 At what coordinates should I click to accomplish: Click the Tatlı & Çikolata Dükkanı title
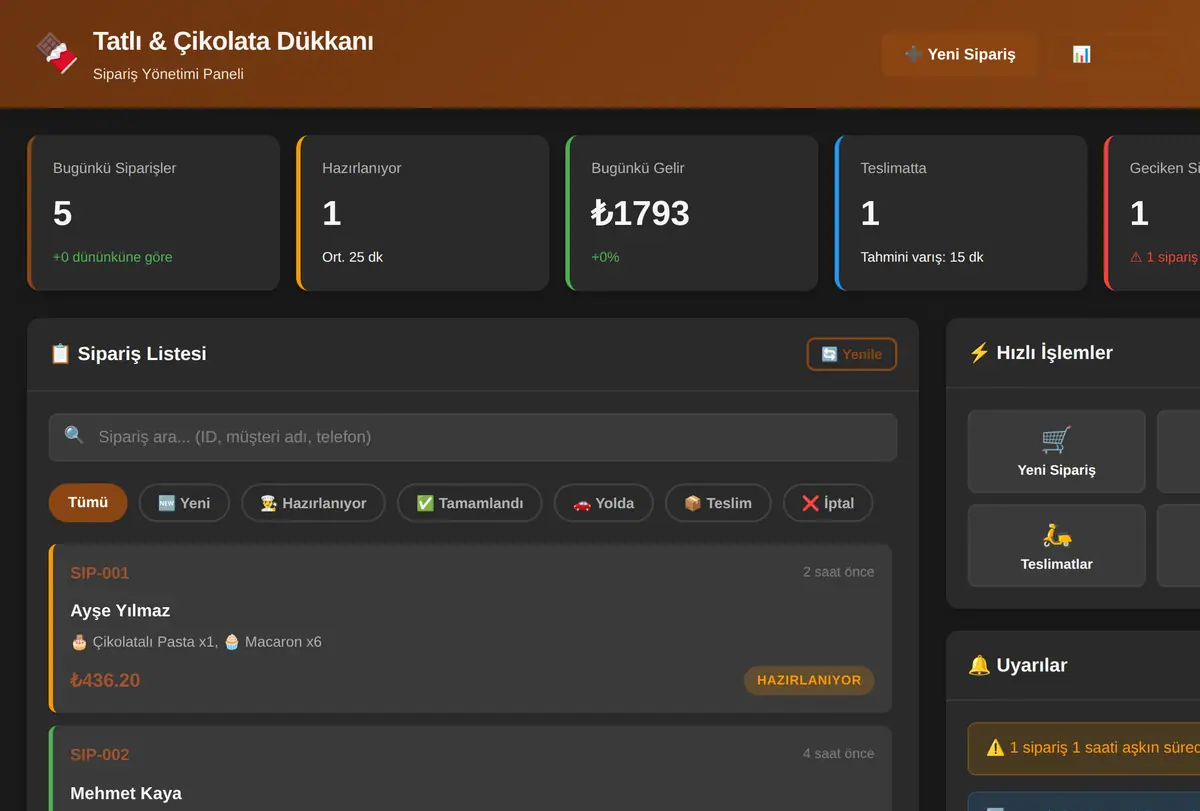233,41
